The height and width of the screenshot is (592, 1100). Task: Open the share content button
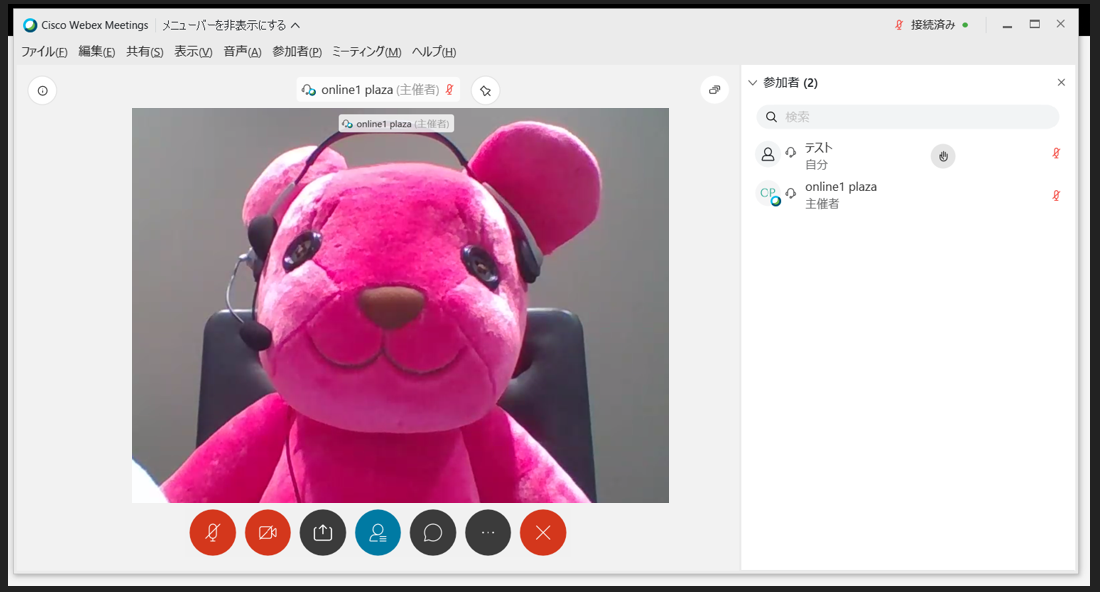(x=323, y=532)
